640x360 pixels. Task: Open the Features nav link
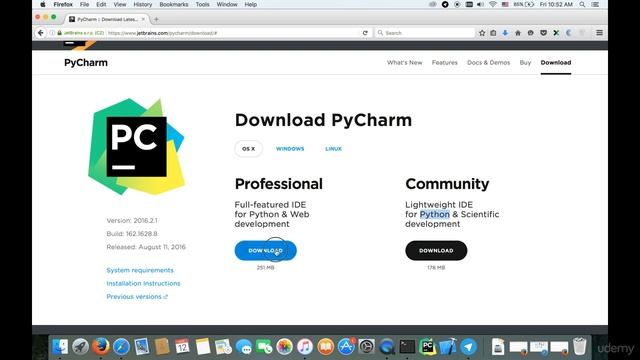(444, 62)
